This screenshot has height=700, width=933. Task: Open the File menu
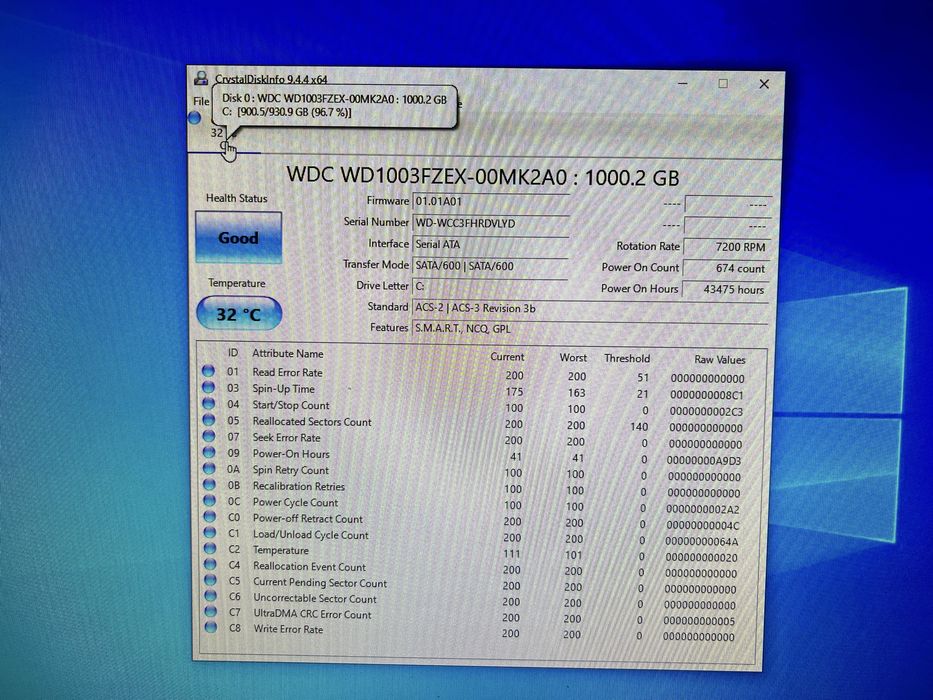201,102
